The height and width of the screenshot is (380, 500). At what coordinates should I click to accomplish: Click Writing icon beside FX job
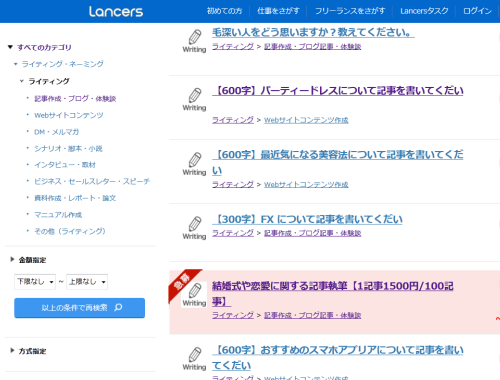coord(194,228)
